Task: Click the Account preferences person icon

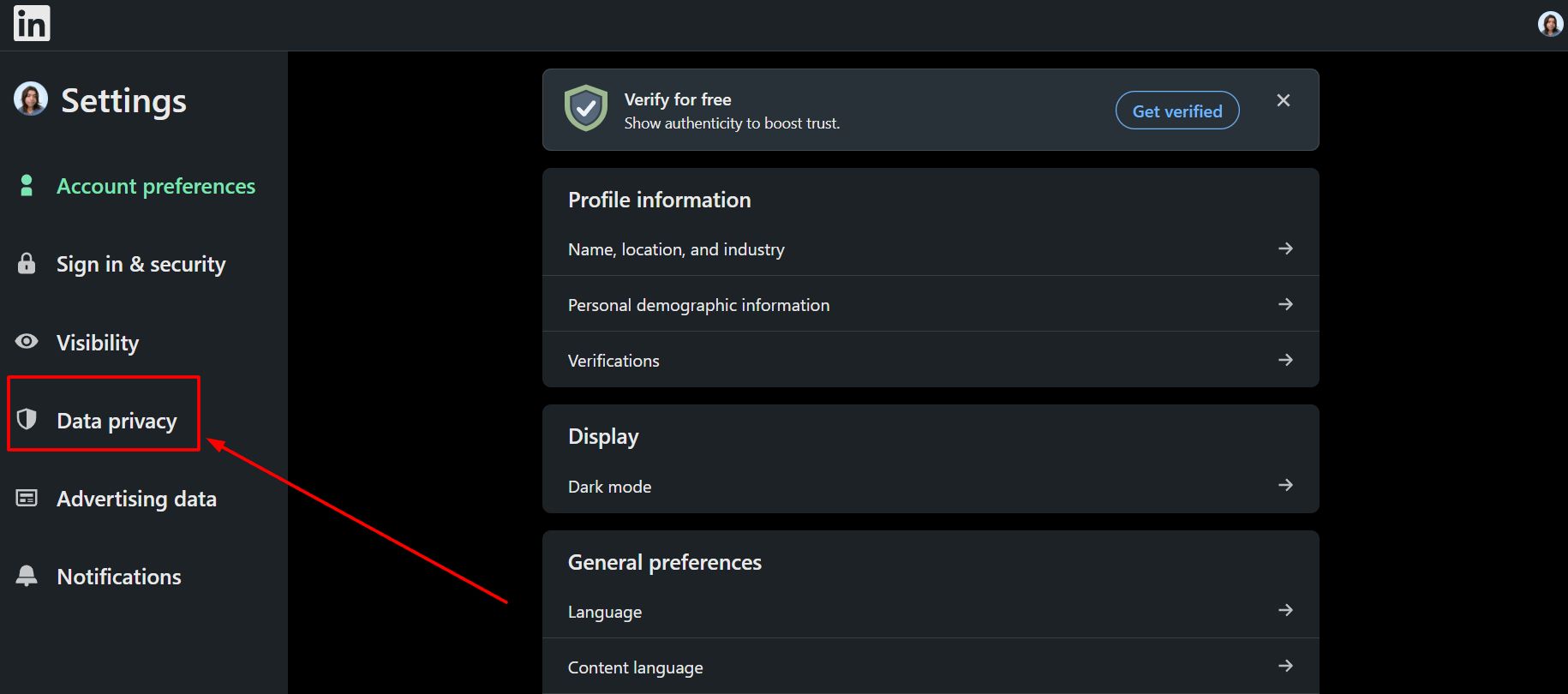Action: pos(27,185)
